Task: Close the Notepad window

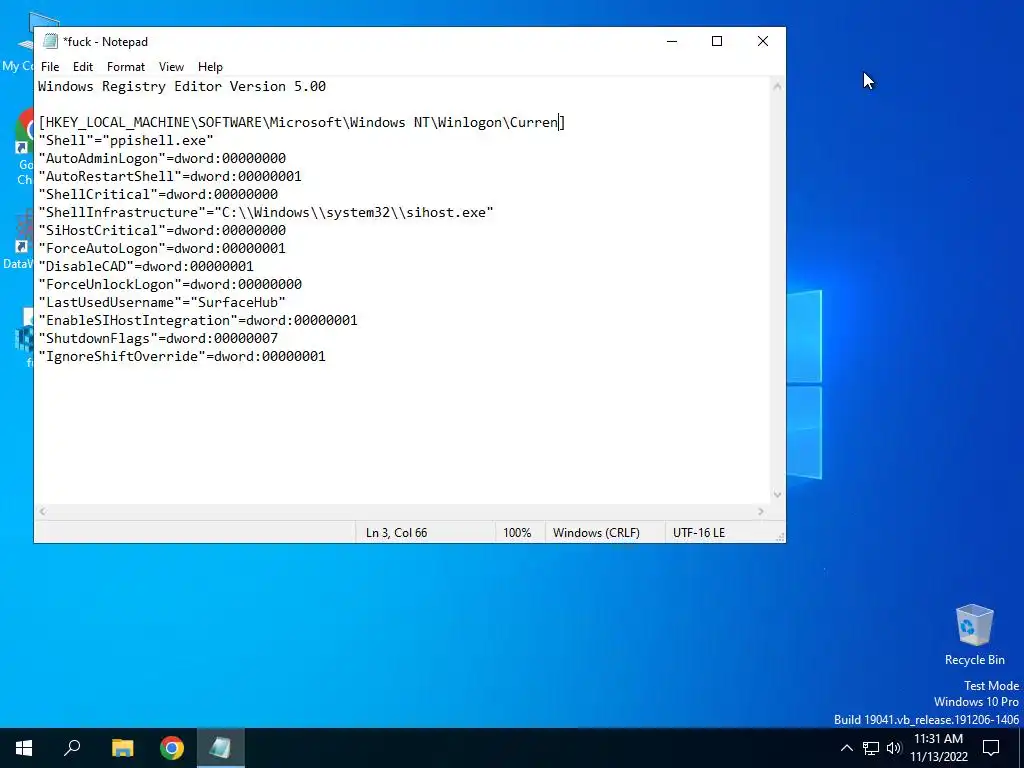Action: pos(763,41)
